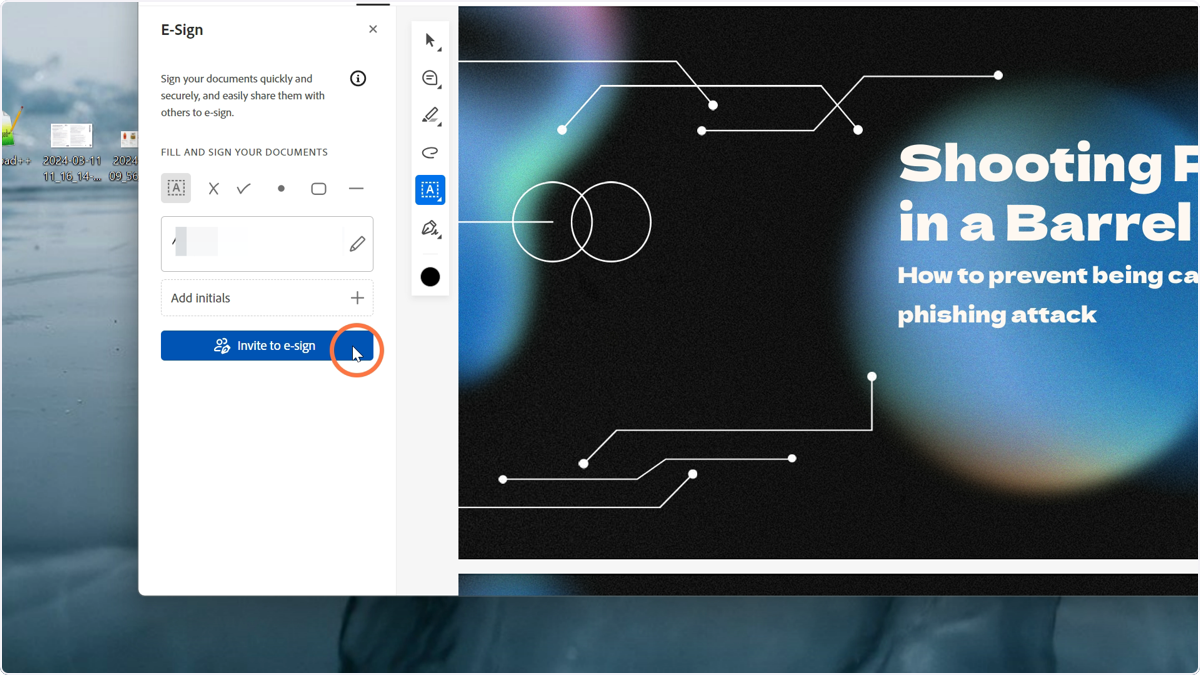1200x675 pixels.
Task: Open the E-Sign info icon
Action: tap(358, 79)
